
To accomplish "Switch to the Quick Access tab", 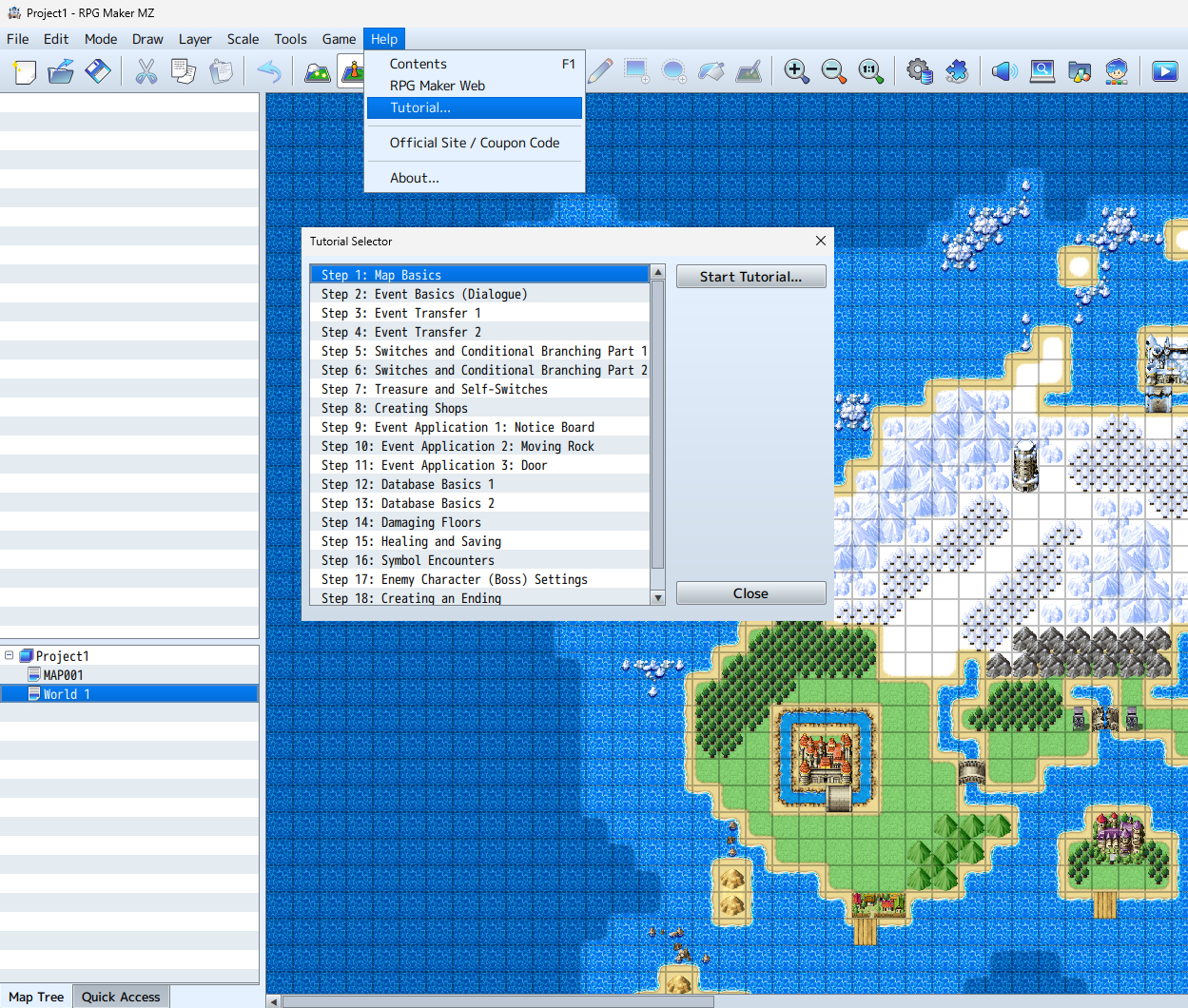I will point(121,997).
